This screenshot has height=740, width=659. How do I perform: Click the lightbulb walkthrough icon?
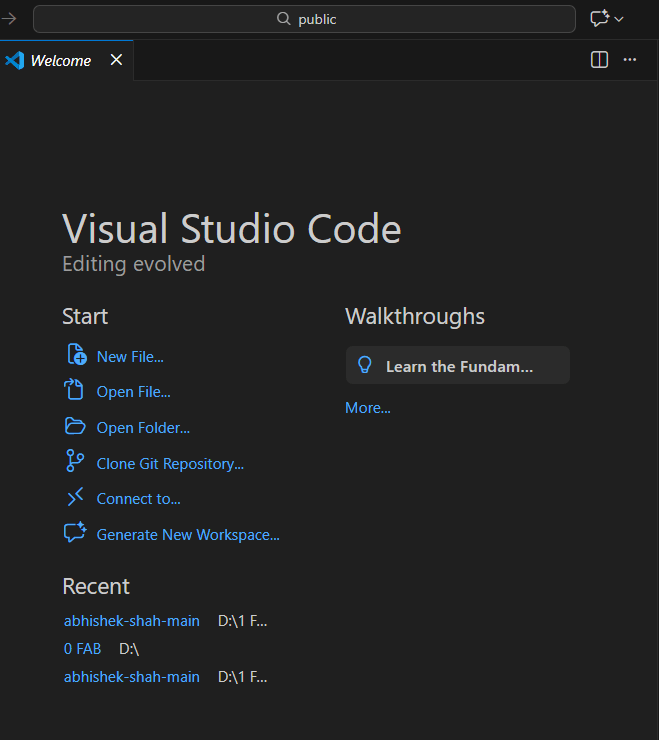(x=365, y=365)
